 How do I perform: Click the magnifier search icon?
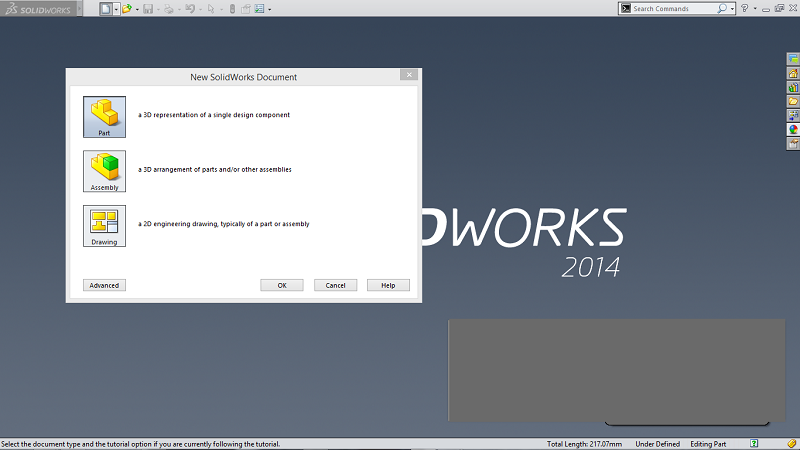click(x=722, y=9)
